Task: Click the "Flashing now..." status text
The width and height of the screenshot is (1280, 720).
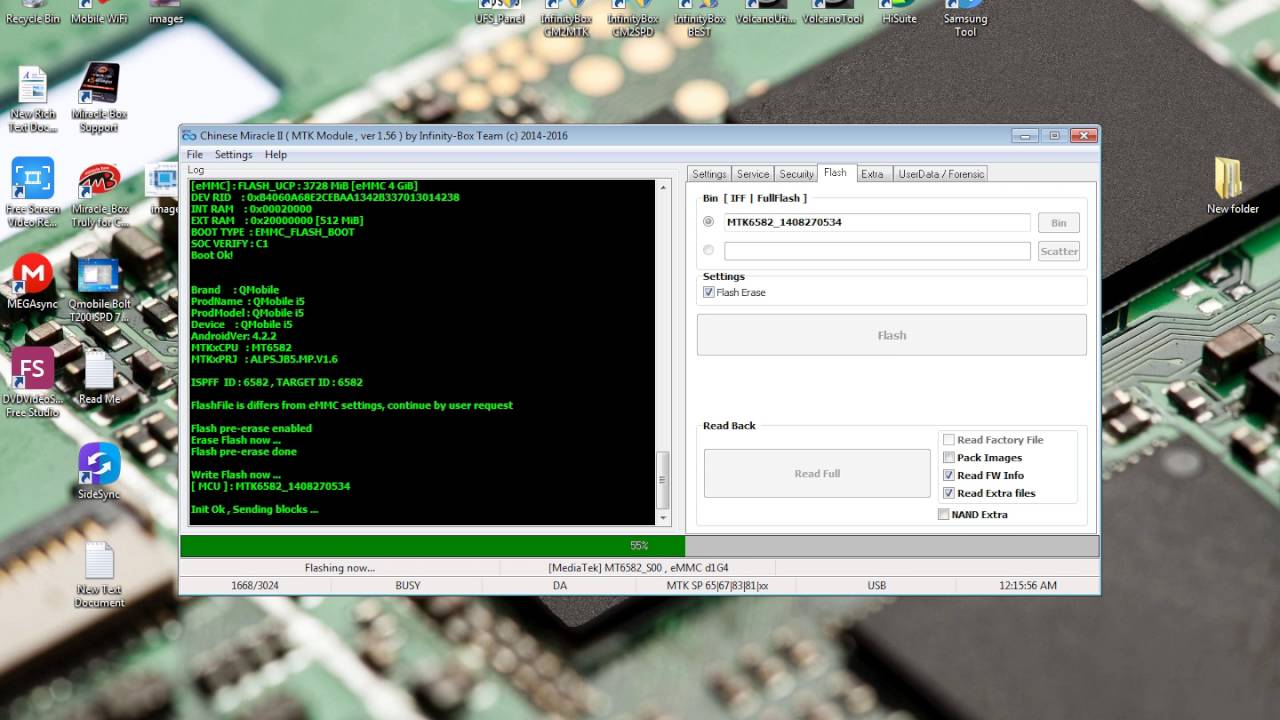Action: click(340, 568)
